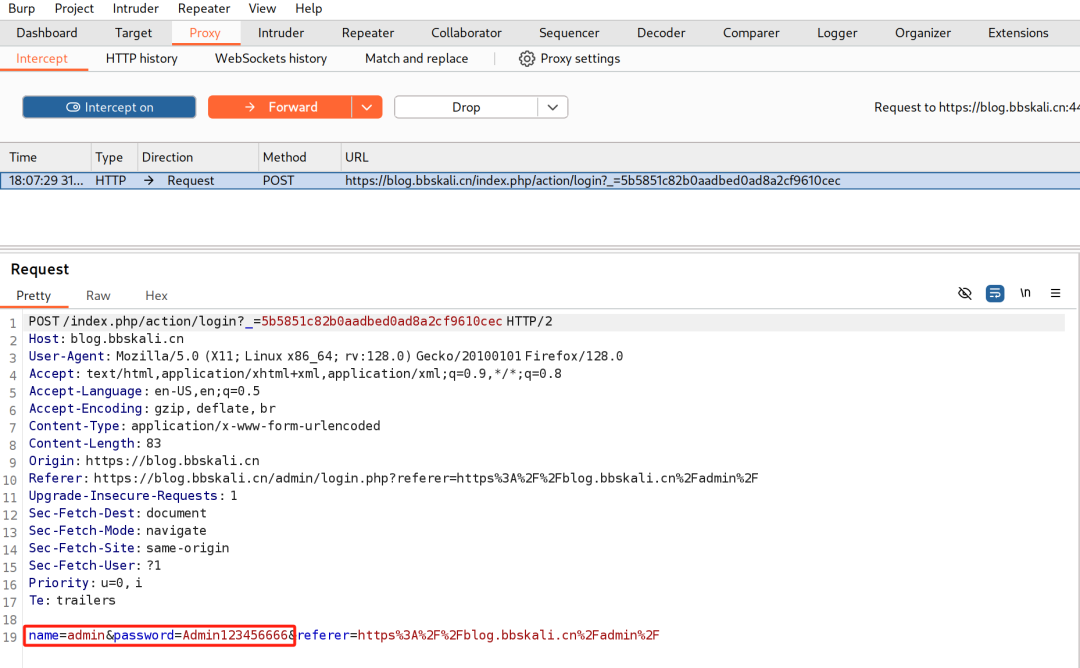Expand the Forward dropdown arrow
This screenshot has height=668, width=1080.
point(367,107)
